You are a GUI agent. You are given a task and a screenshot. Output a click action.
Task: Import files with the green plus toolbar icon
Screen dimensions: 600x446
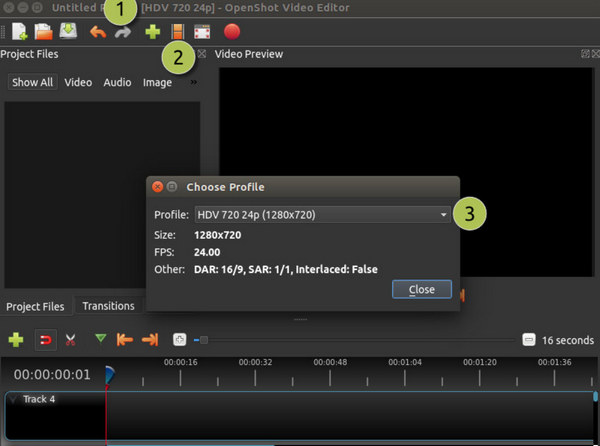[152, 32]
